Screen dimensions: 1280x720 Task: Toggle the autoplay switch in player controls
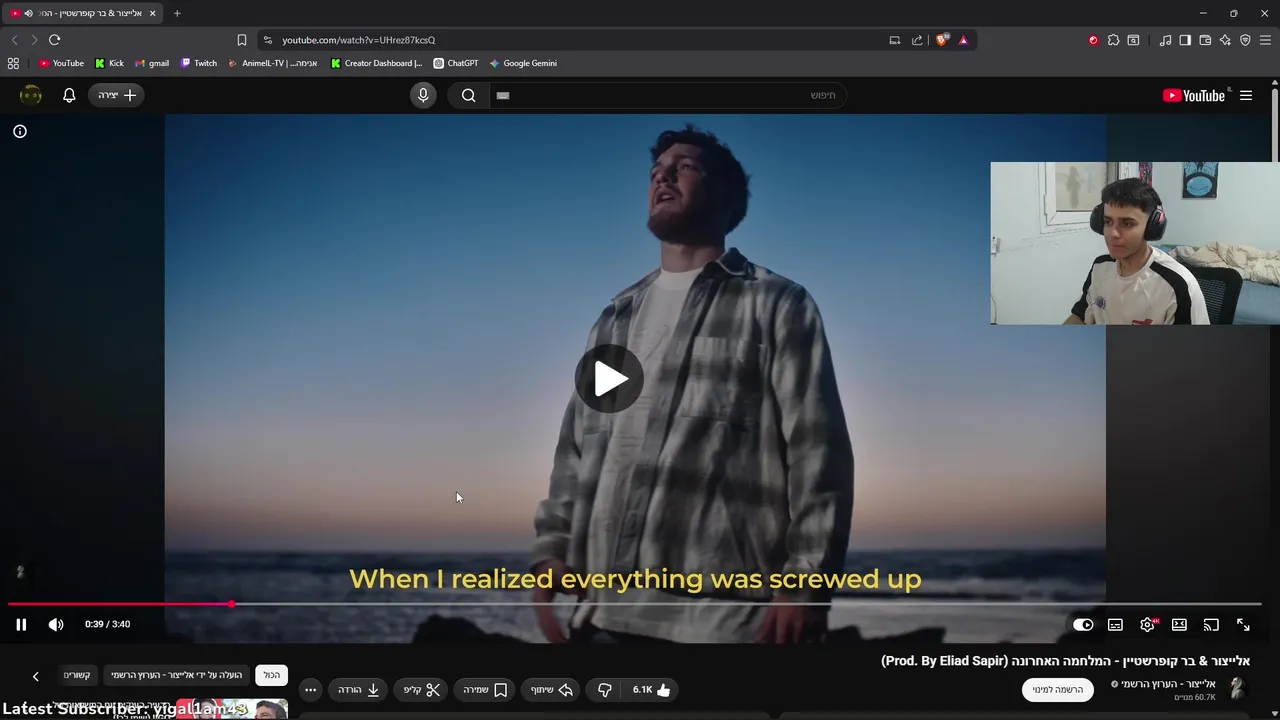tap(1083, 624)
